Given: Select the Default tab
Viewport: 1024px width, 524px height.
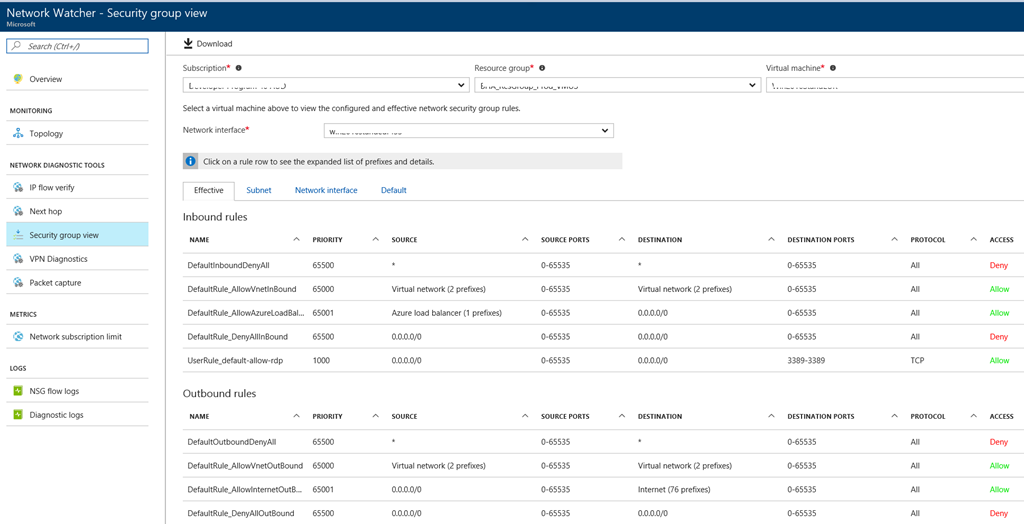Looking at the screenshot, I should pyautogui.click(x=393, y=190).
